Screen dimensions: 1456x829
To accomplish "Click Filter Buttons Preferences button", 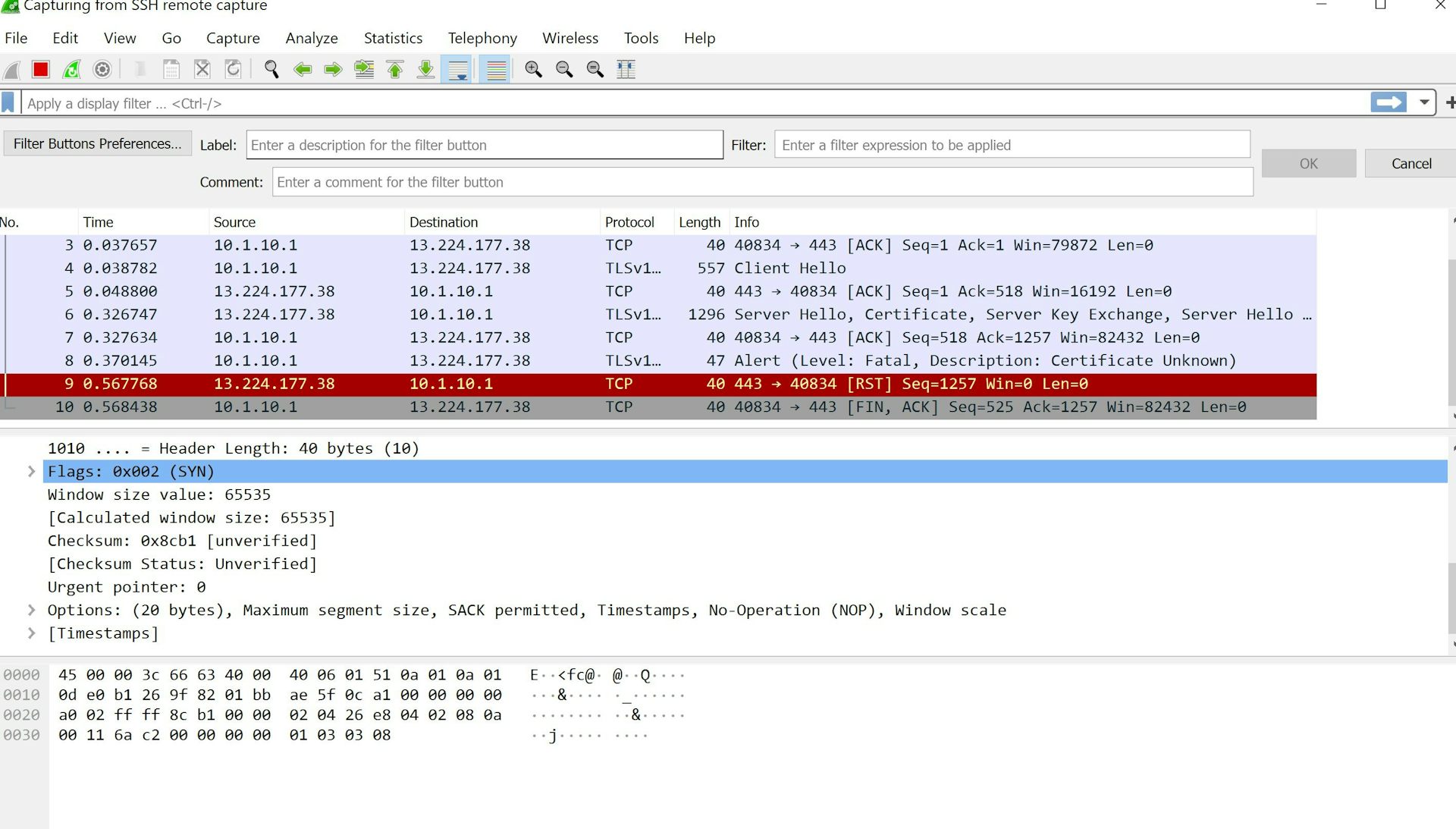I will [x=97, y=144].
